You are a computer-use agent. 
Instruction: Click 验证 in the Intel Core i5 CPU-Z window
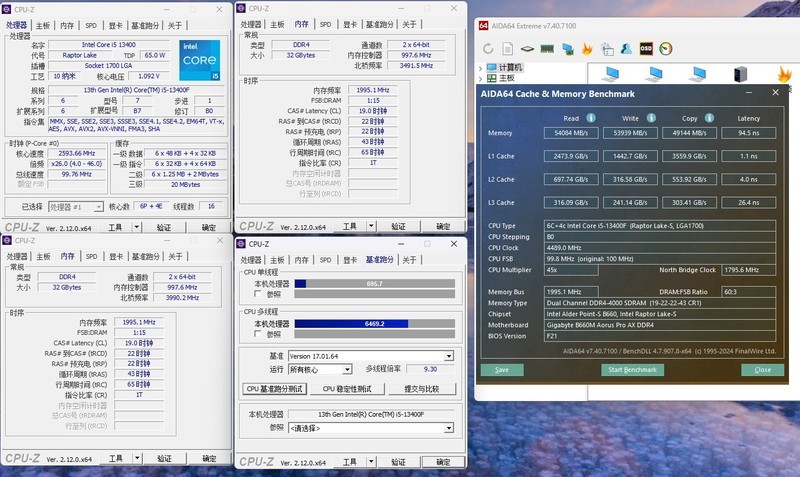coord(164,228)
